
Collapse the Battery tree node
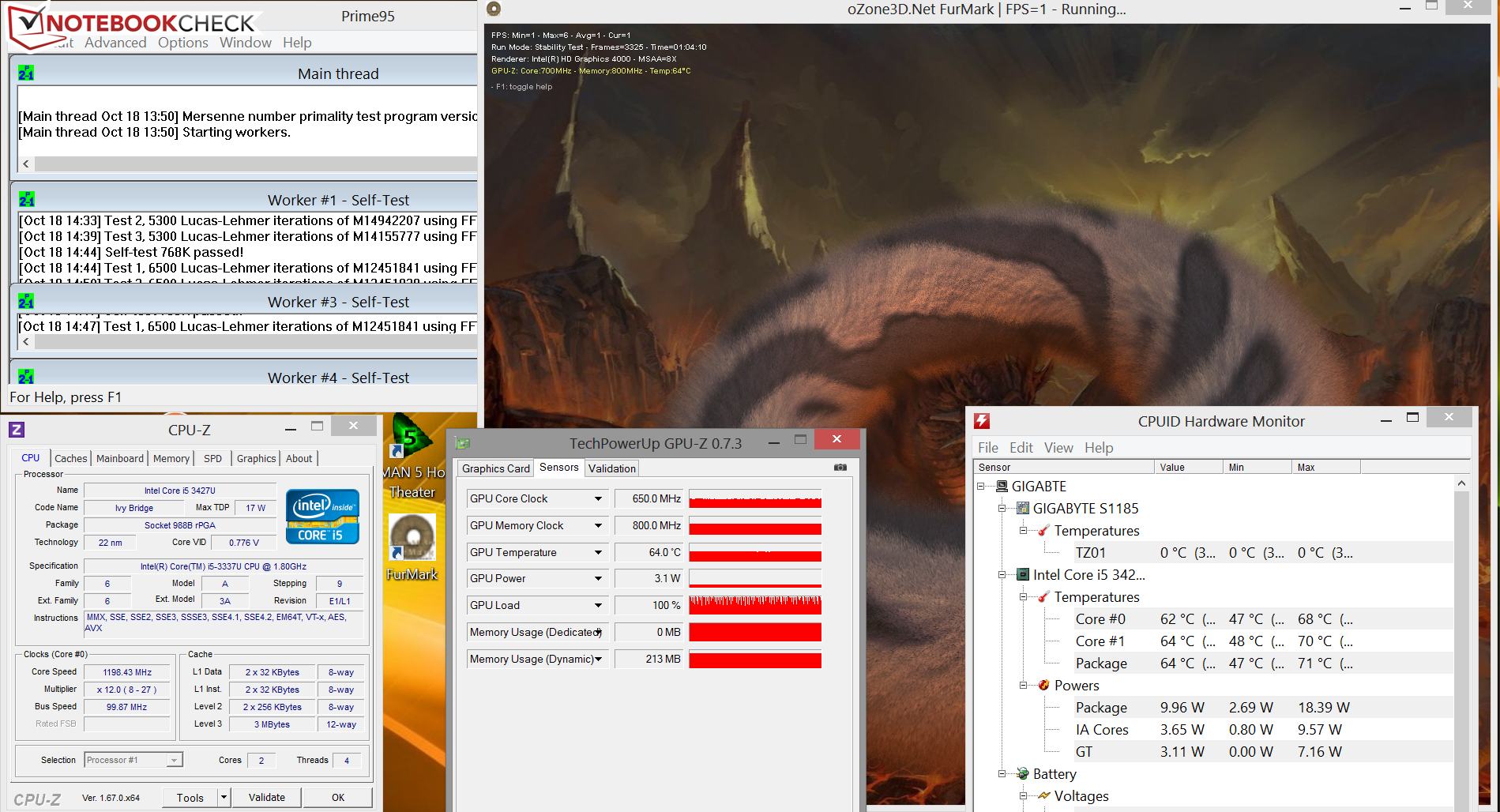pos(1002,774)
